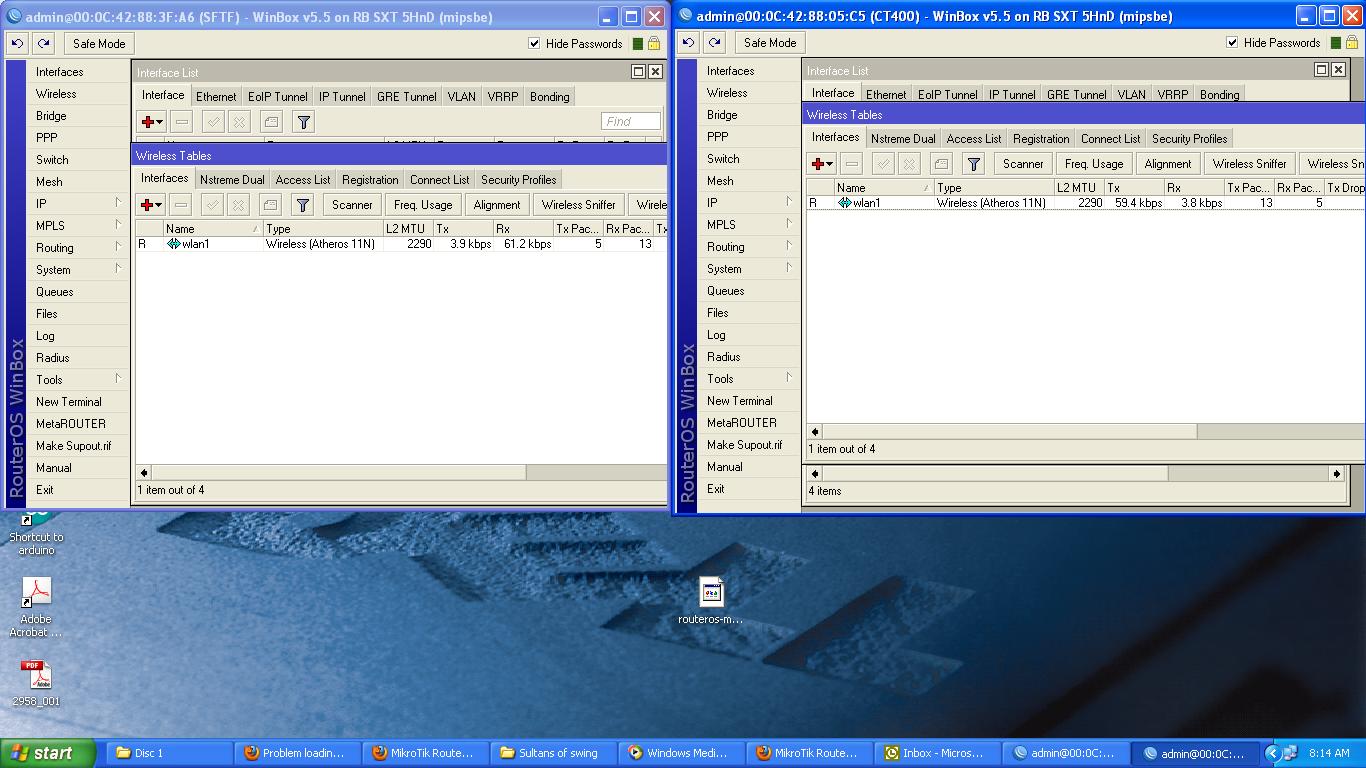The width and height of the screenshot is (1366, 768).
Task: Click comment icon in SFTF Wireless Tables
Action: 270,205
